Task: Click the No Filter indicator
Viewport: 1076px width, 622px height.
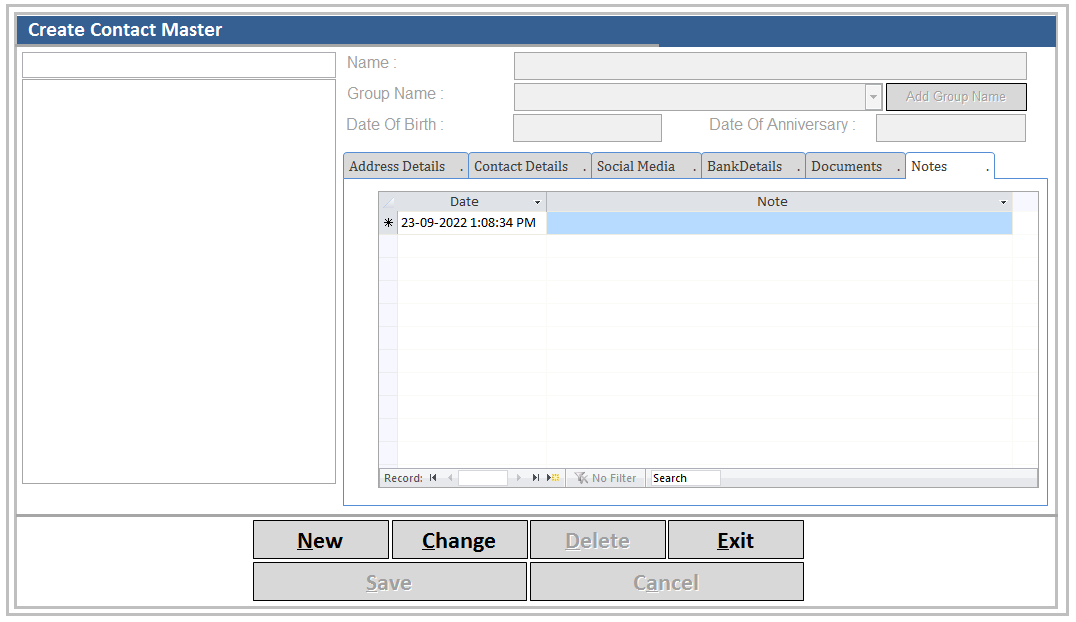Action: coord(606,478)
